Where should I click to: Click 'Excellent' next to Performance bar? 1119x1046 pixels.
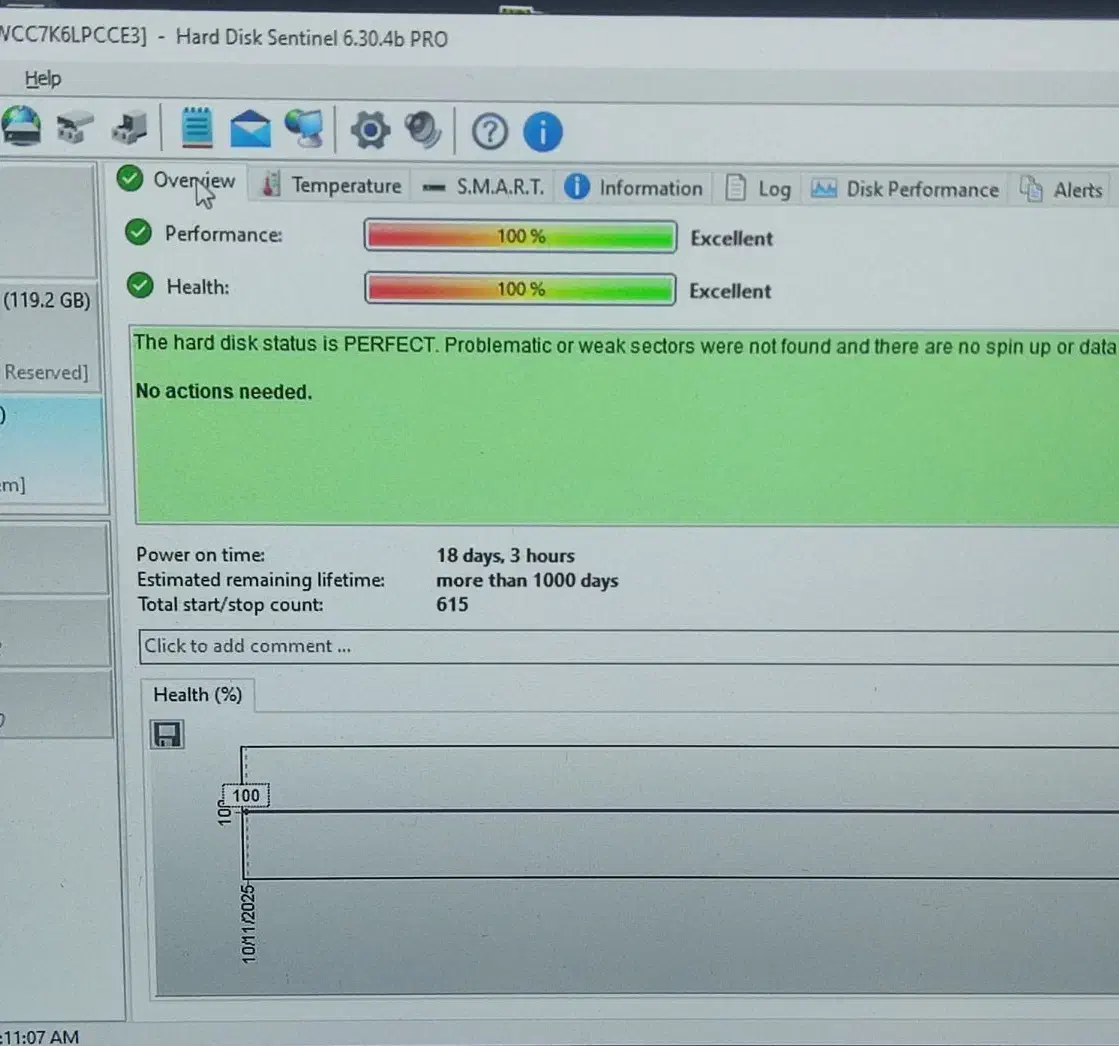731,238
